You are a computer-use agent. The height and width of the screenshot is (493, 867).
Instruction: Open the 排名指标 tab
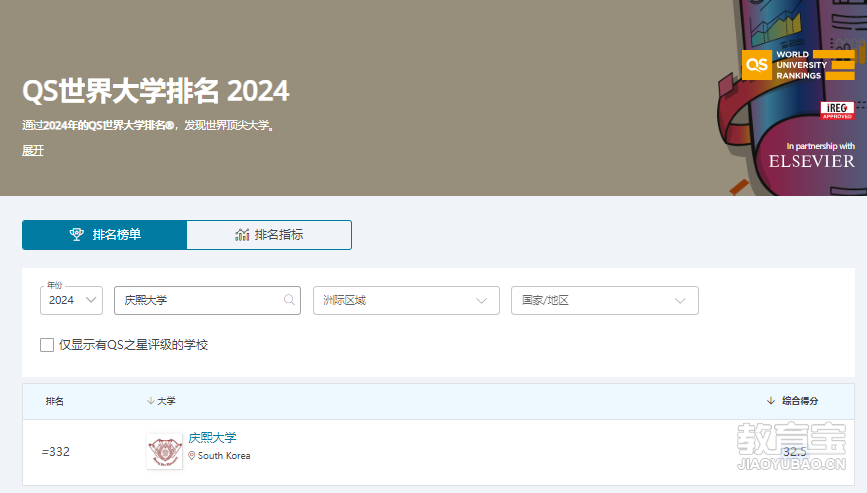269,235
